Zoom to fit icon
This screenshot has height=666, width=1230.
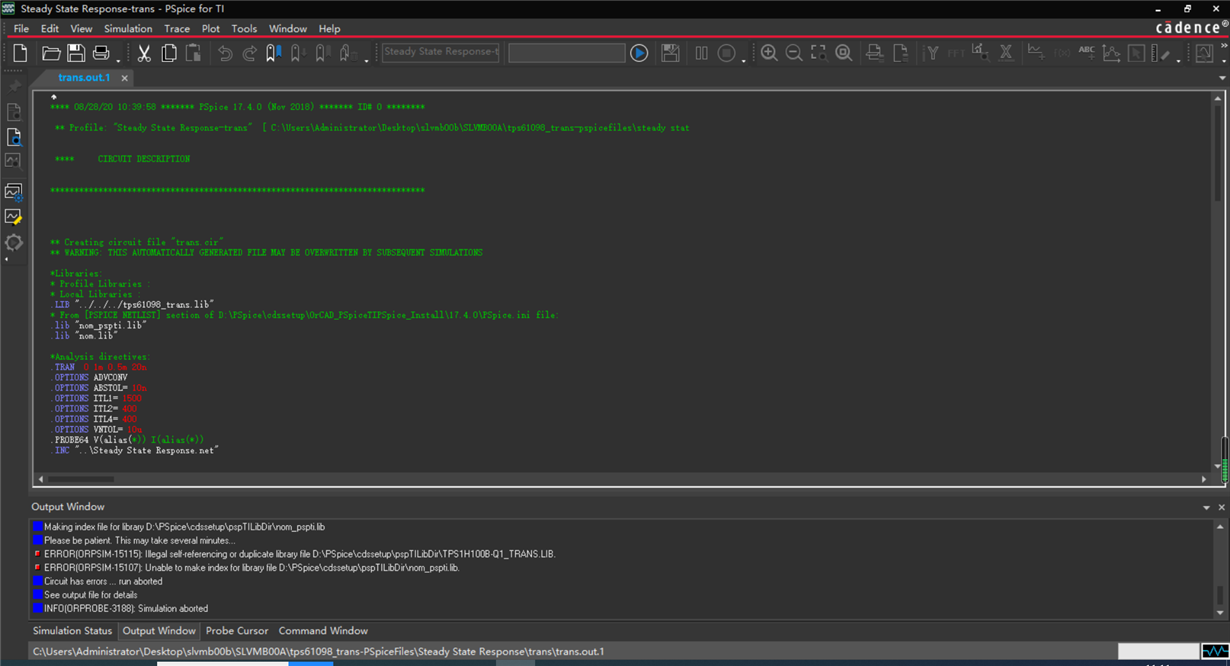(844, 53)
